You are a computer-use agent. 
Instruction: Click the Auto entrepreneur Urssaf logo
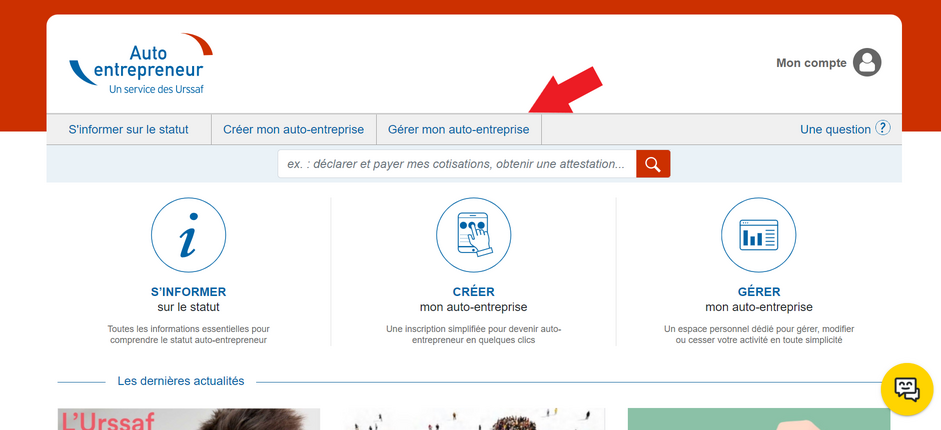(x=140, y=66)
